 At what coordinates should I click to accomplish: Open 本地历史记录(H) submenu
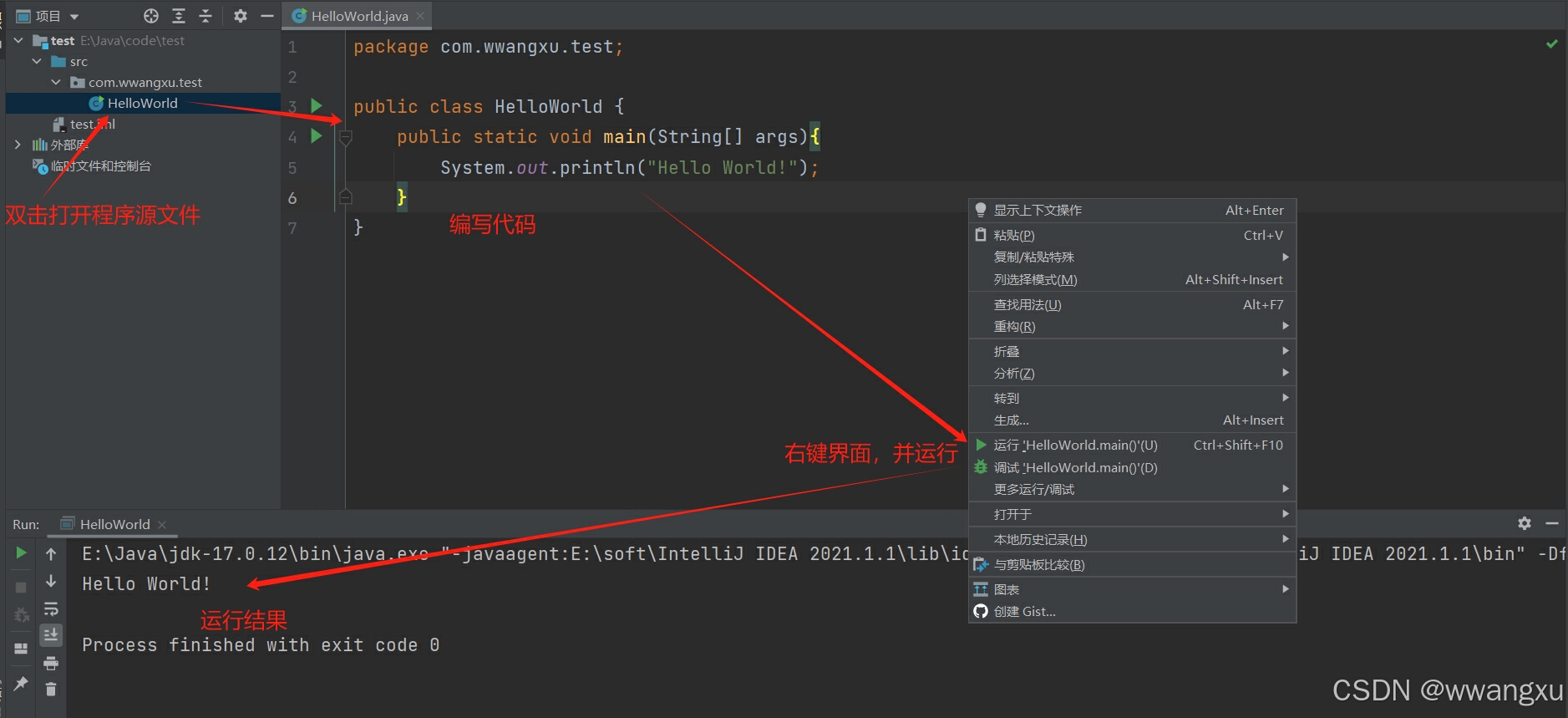[1132, 539]
